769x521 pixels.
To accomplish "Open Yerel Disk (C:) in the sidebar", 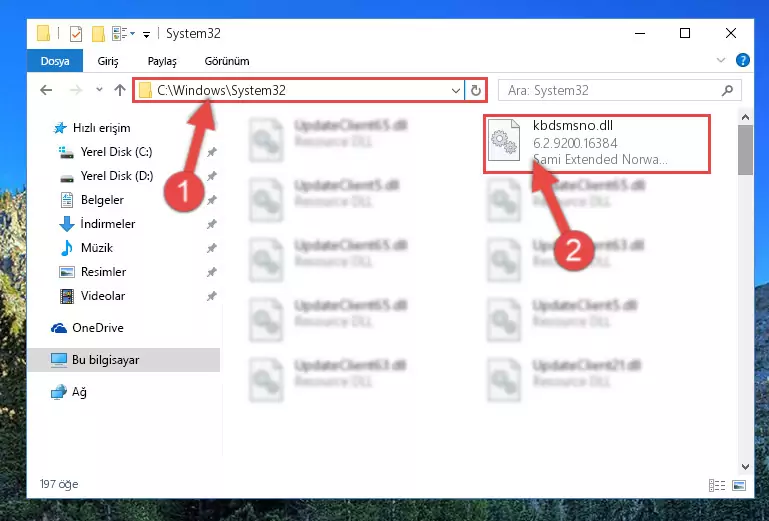I will [105, 152].
